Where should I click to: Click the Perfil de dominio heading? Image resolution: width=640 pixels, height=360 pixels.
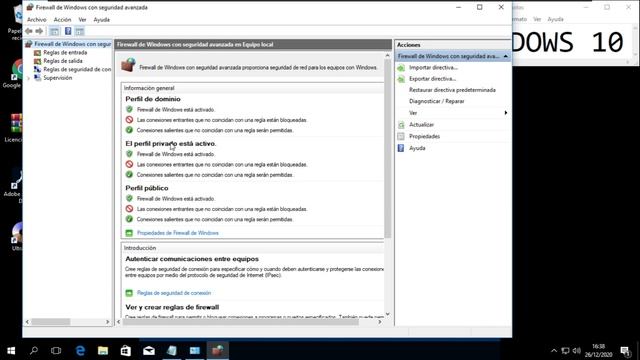153,99
